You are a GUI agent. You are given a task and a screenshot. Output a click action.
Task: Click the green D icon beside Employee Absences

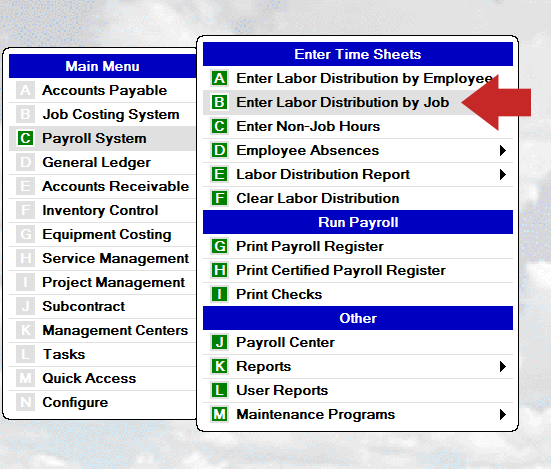(x=220, y=150)
